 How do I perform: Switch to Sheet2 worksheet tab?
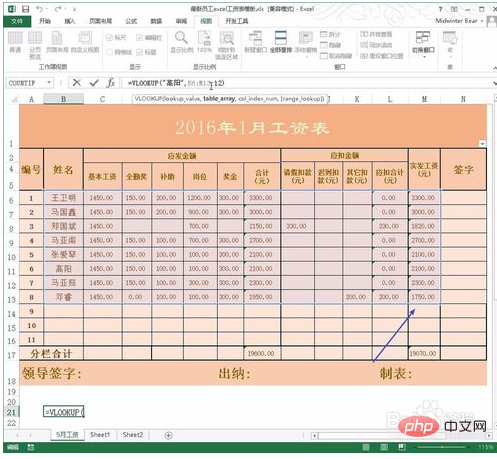[132, 435]
